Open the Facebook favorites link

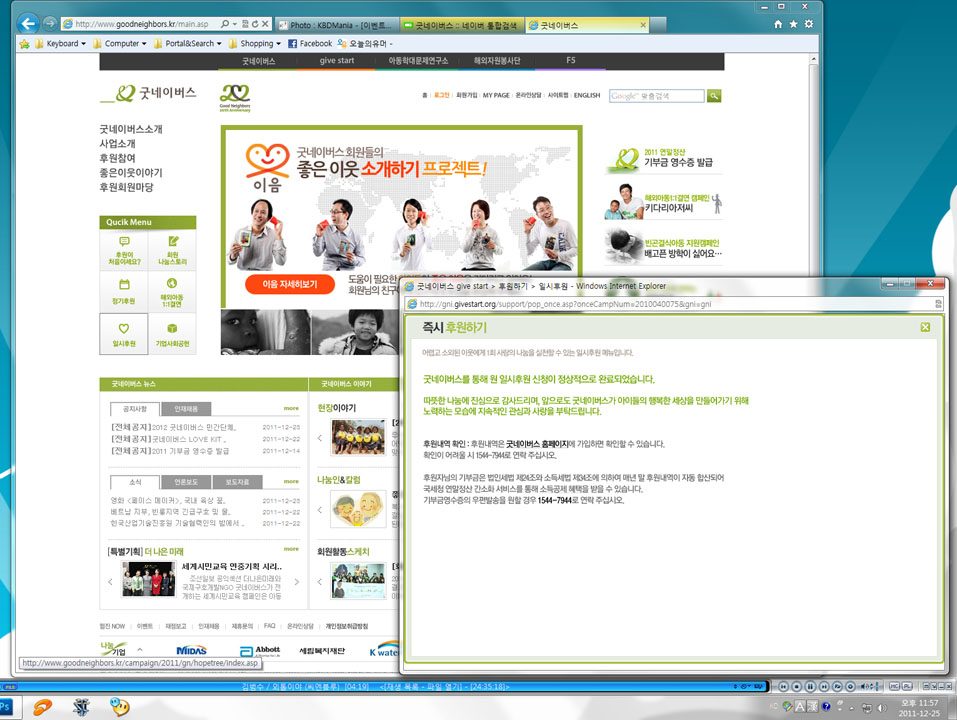point(310,43)
